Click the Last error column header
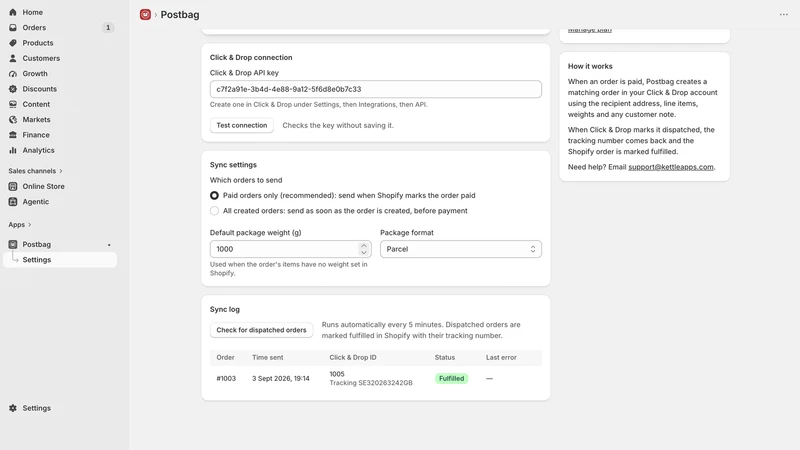The height and width of the screenshot is (450, 800). 501,358
